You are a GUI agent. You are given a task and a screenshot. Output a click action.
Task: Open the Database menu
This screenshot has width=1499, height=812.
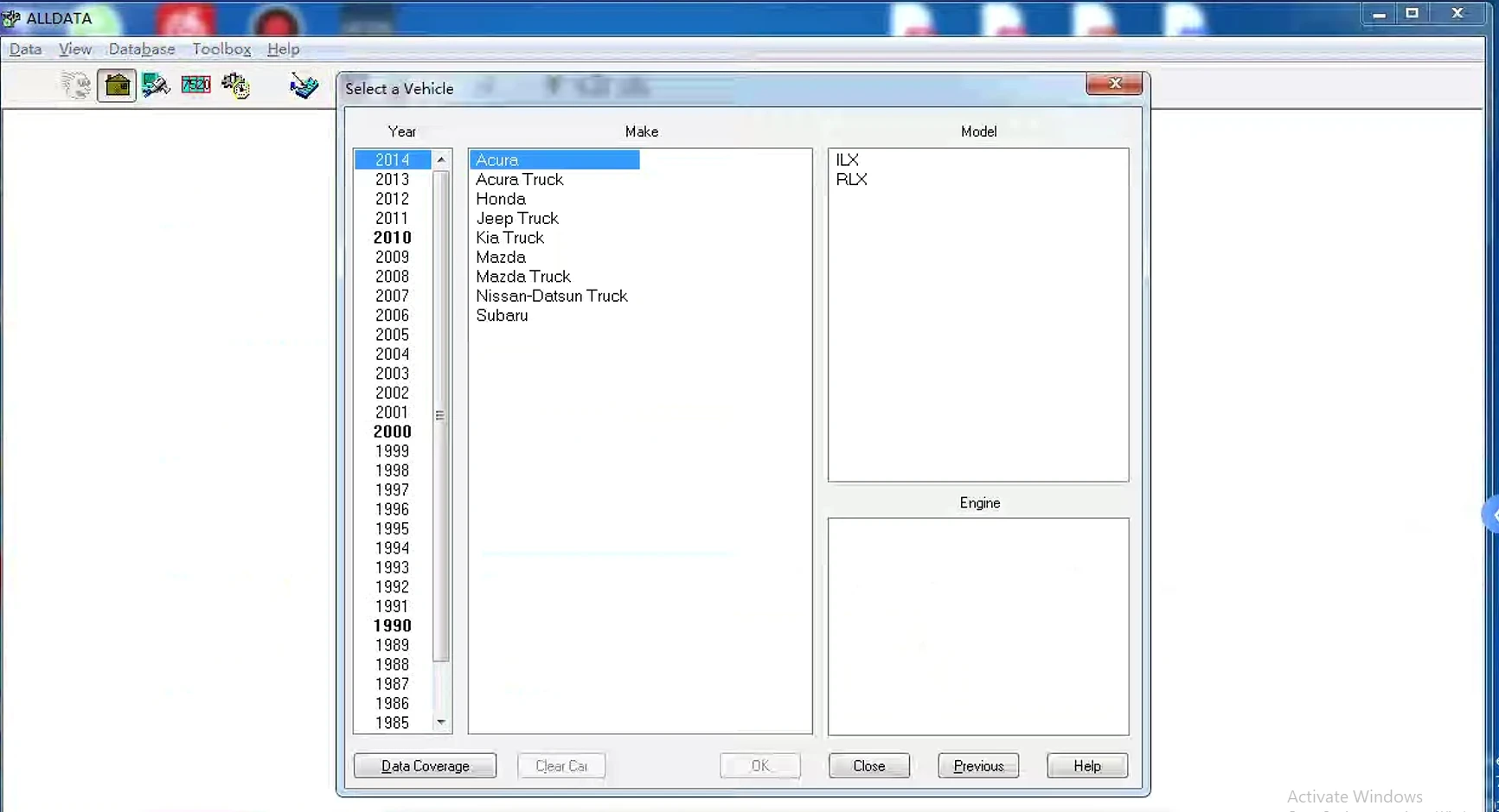[142, 49]
